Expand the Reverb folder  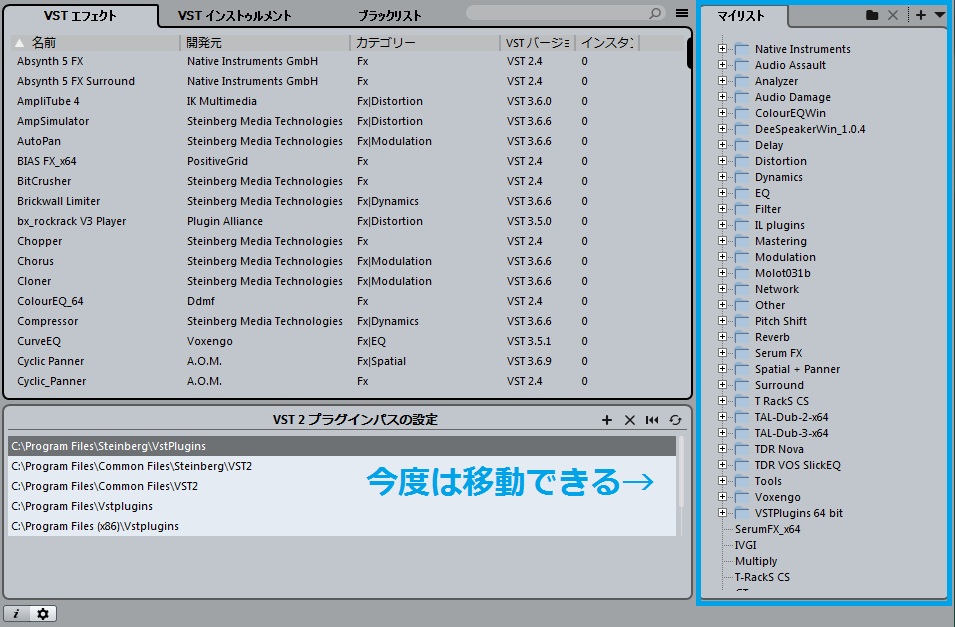[722, 336]
